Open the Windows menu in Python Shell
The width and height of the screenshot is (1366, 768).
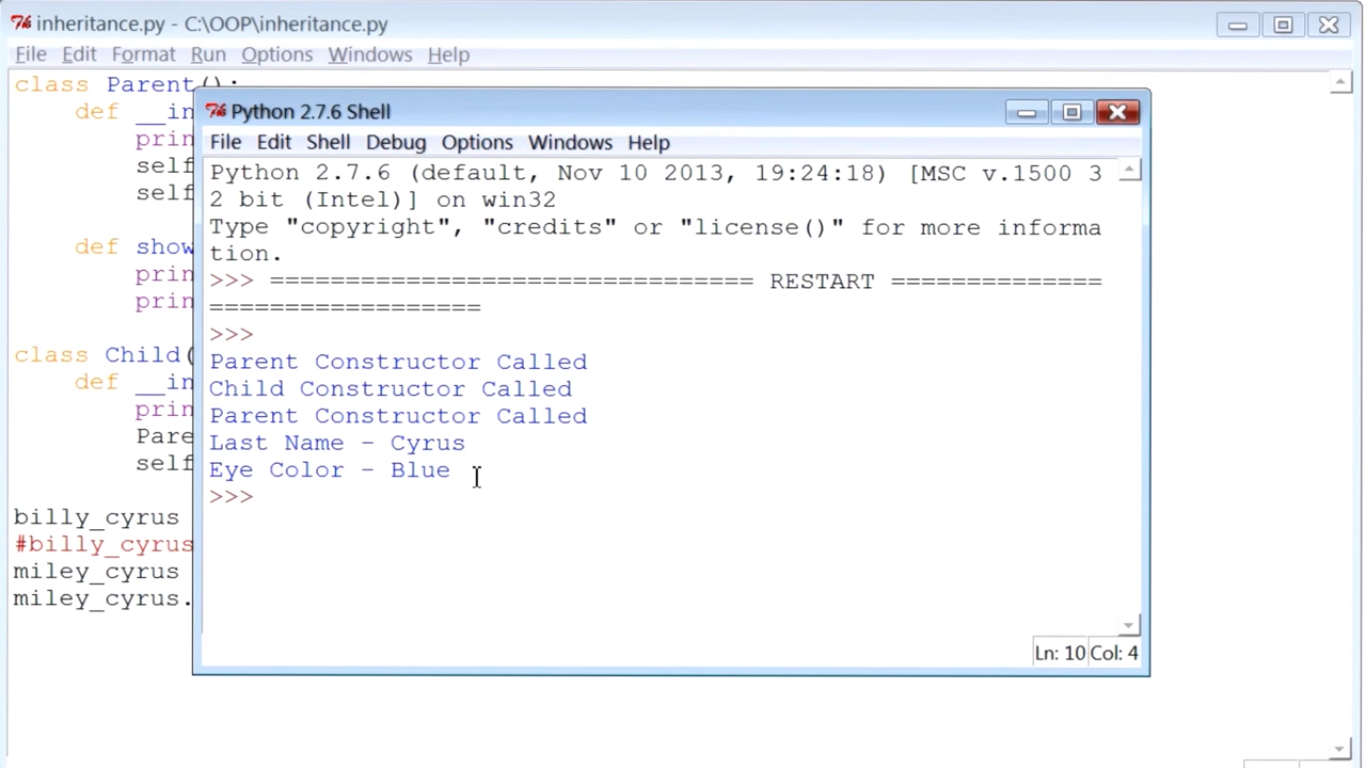[570, 143]
